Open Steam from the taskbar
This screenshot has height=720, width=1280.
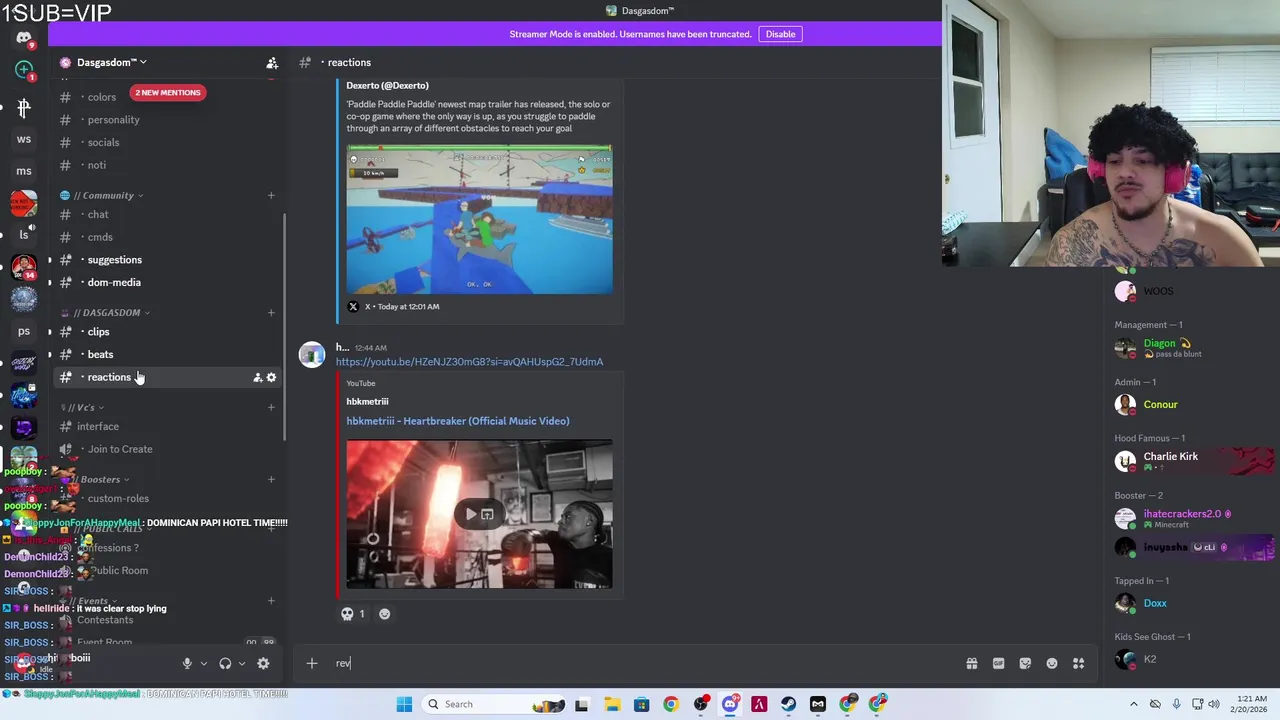tap(789, 704)
